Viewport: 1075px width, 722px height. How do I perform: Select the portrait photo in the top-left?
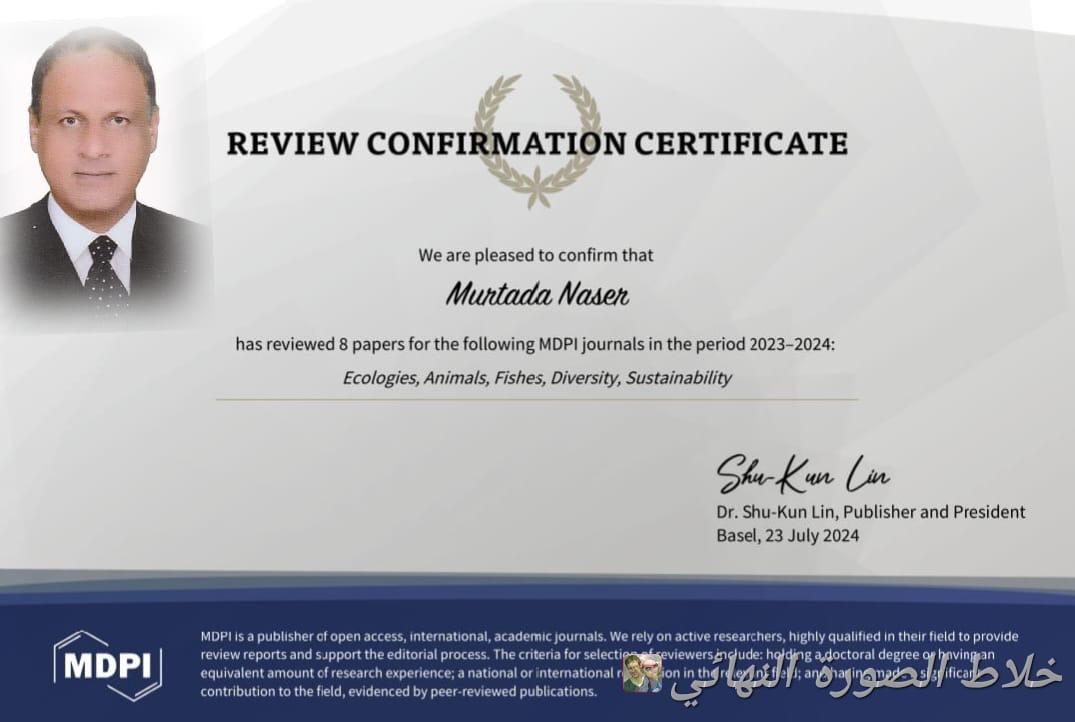(95, 170)
